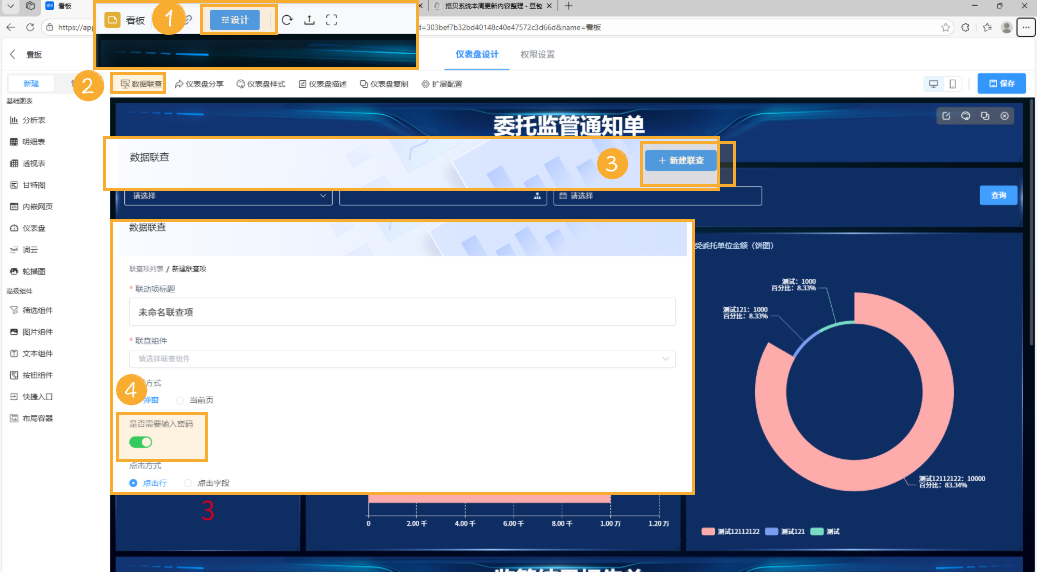Open 仪表盘分享 toolbar option
This screenshot has height=572, width=1037.
(x=199, y=84)
